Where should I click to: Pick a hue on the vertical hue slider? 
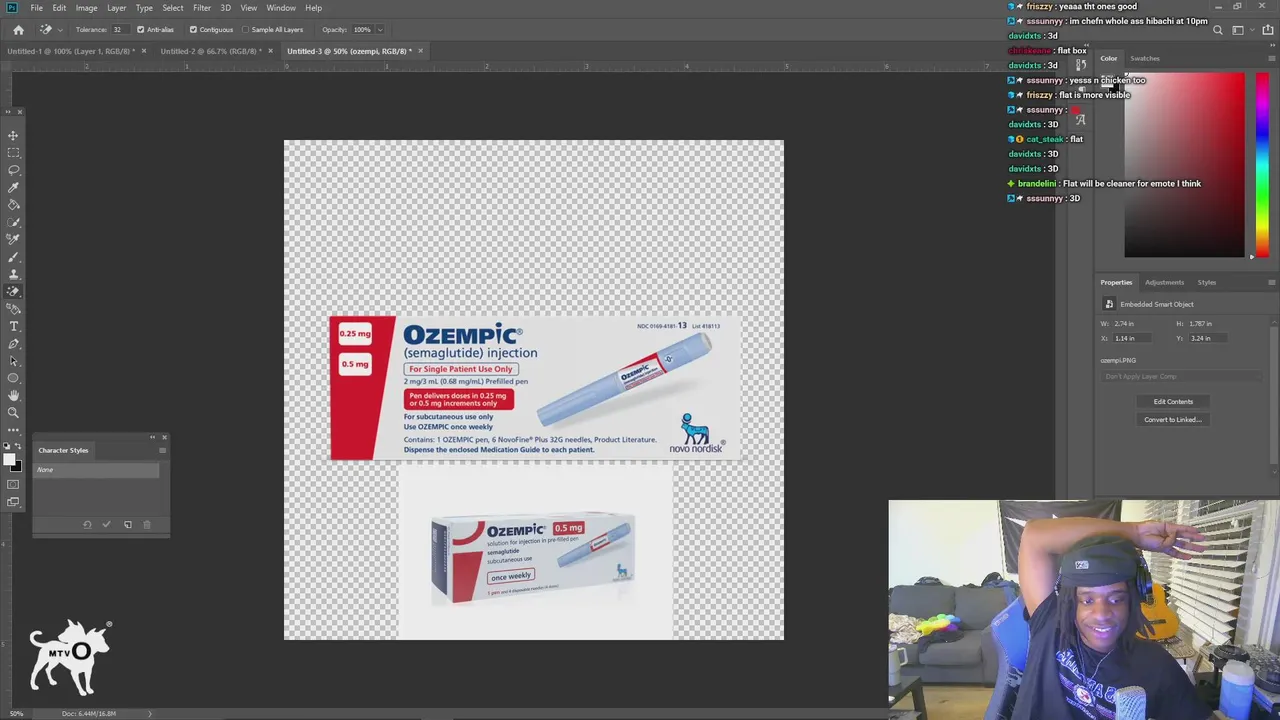1262,165
